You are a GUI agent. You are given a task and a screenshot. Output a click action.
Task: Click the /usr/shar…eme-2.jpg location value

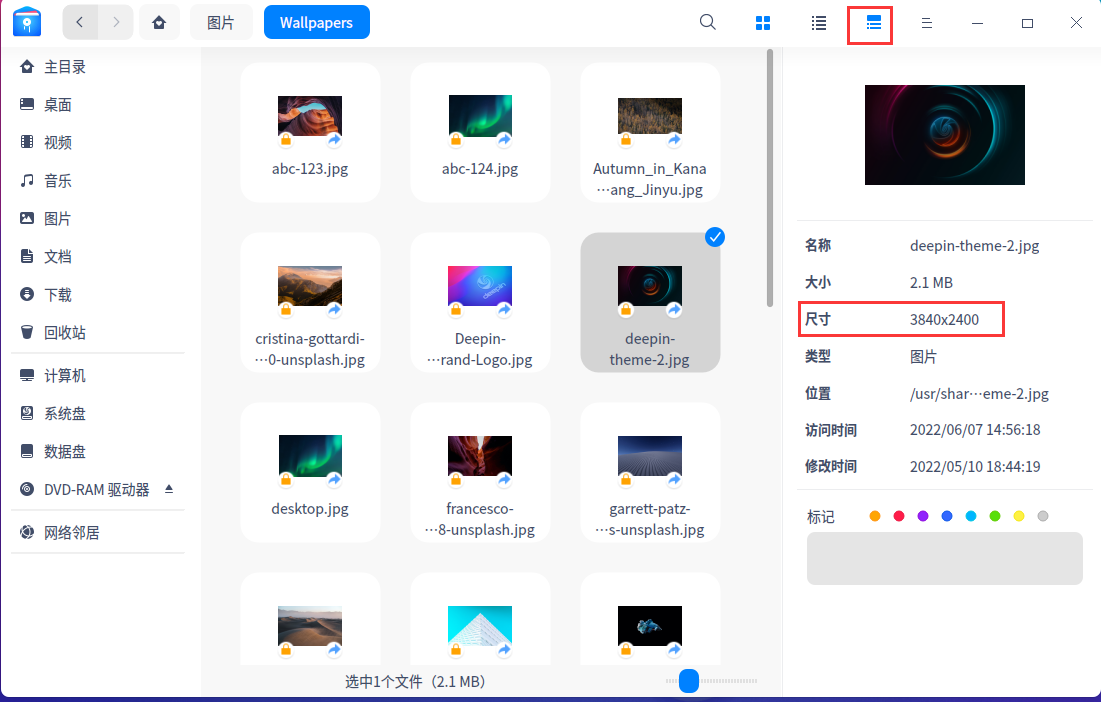[x=979, y=394]
